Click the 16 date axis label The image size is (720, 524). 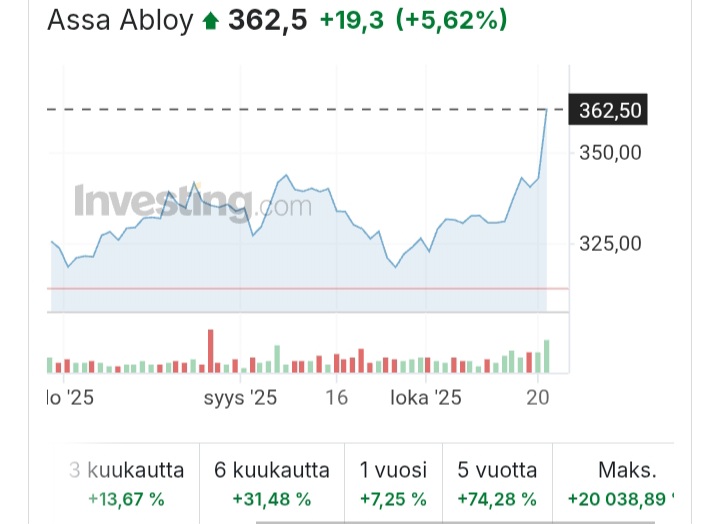click(x=337, y=398)
